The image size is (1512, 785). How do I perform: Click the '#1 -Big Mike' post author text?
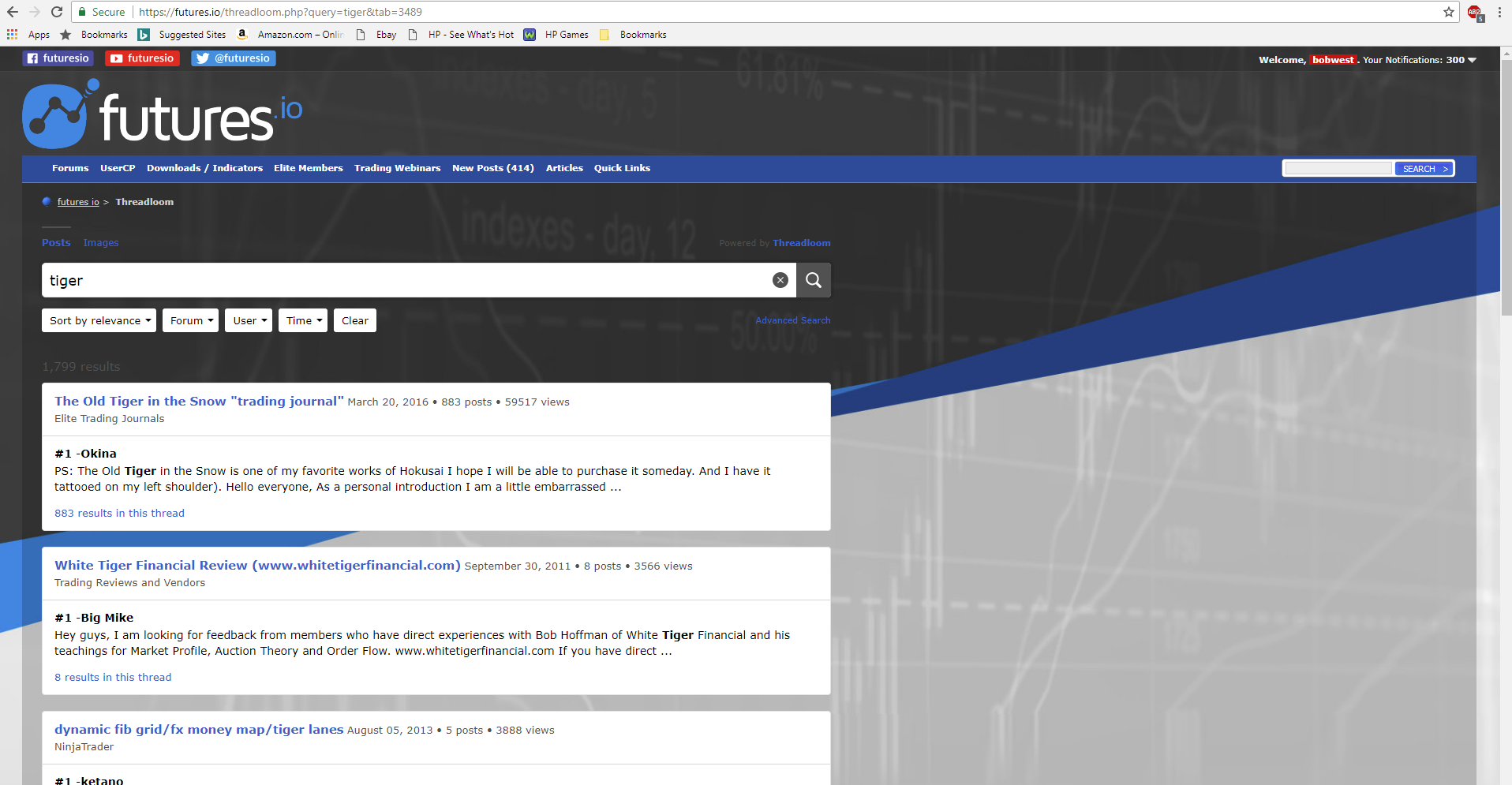pos(94,618)
